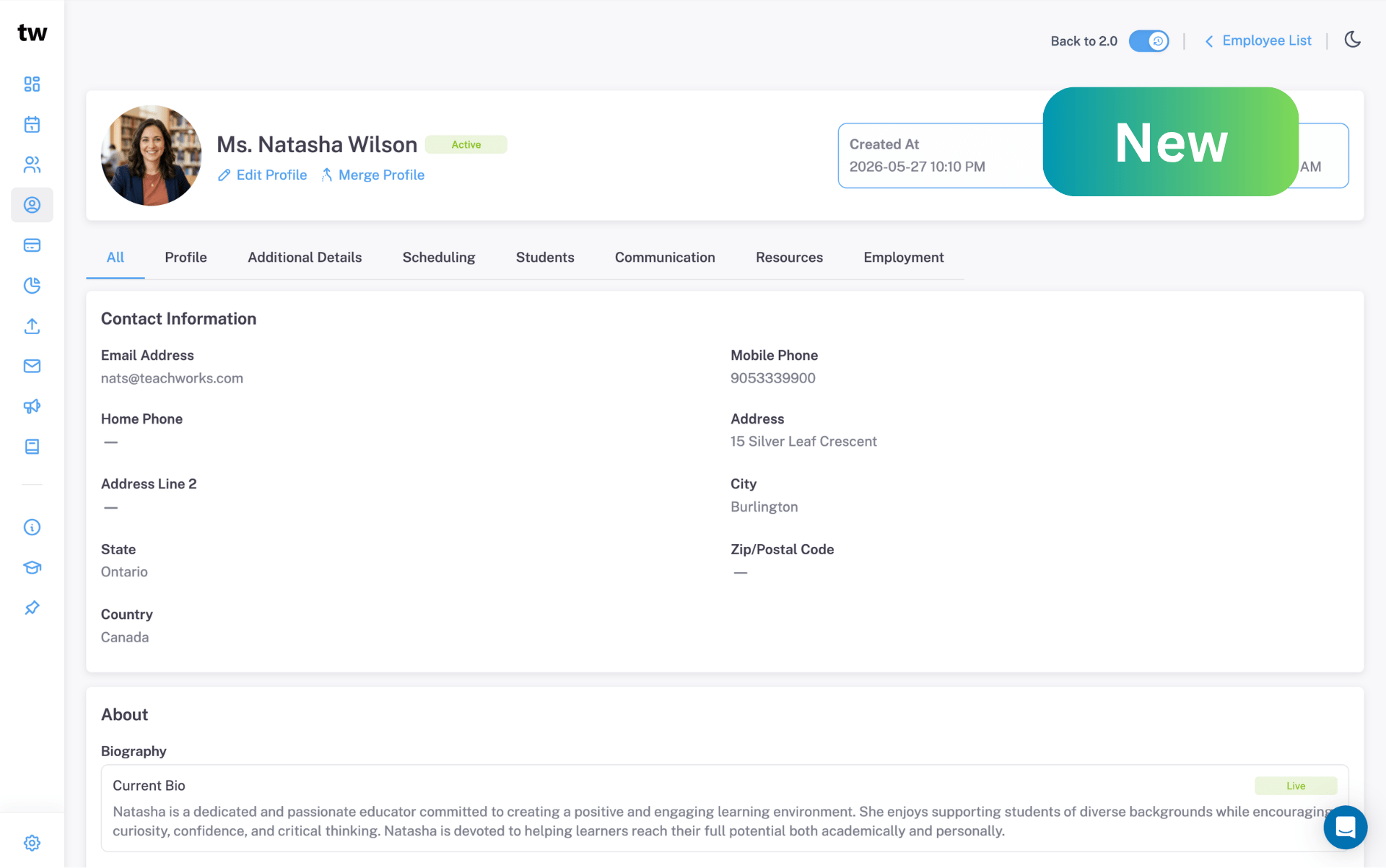1386x868 pixels.
Task: Click the Created At date 2026-05-27 10:10 PM
Action: (x=917, y=167)
